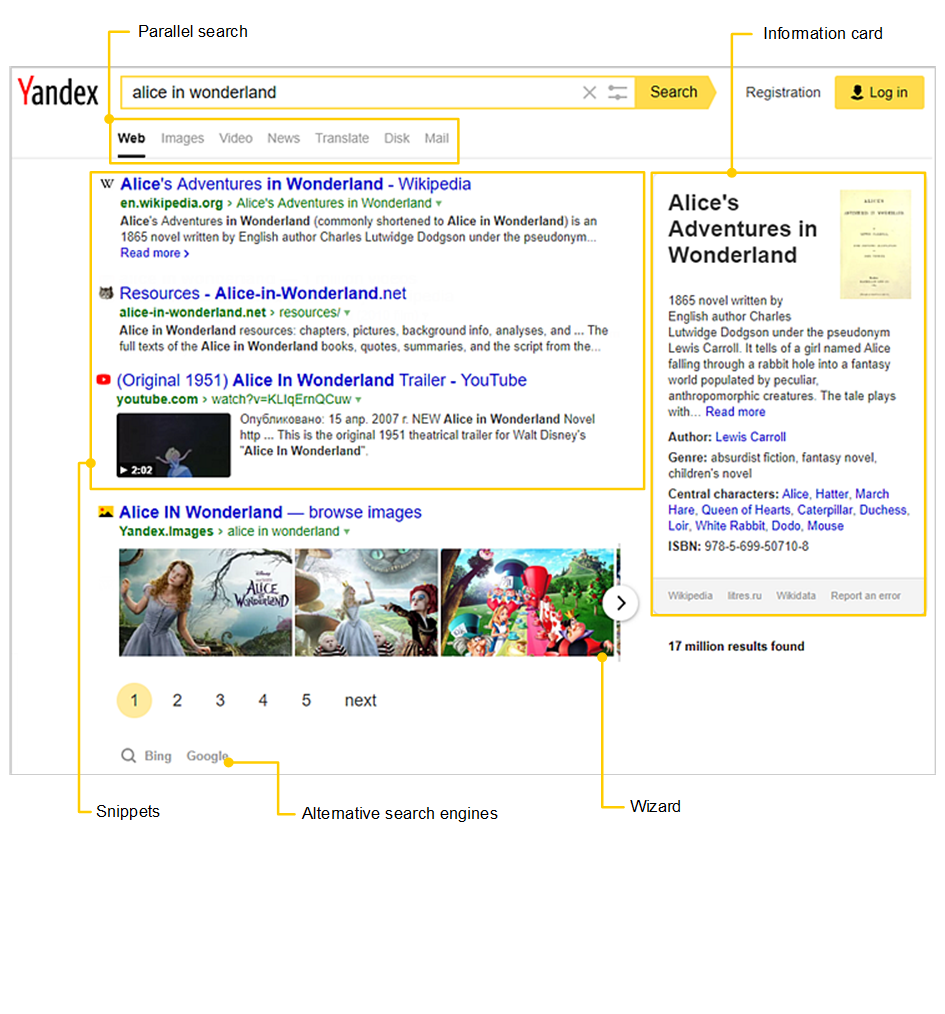Open the Hatter character link
Image resolution: width=945 pixels, height=1014 pixels.
coord(832,494)
